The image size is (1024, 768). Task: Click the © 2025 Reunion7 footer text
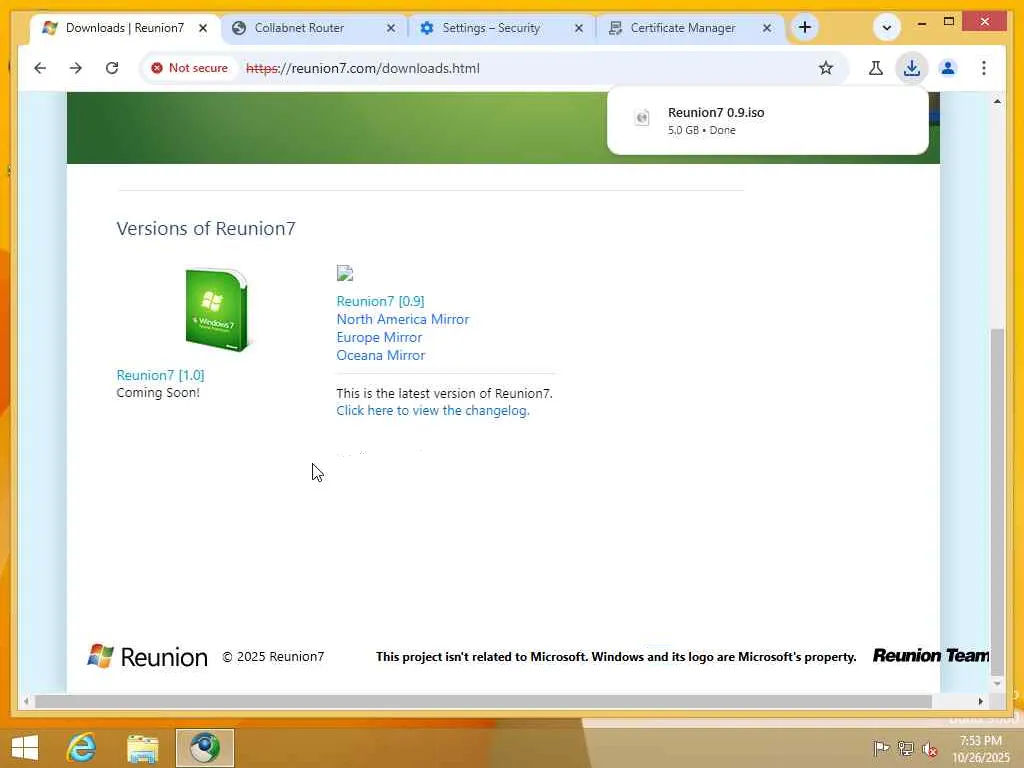[273, 656]
